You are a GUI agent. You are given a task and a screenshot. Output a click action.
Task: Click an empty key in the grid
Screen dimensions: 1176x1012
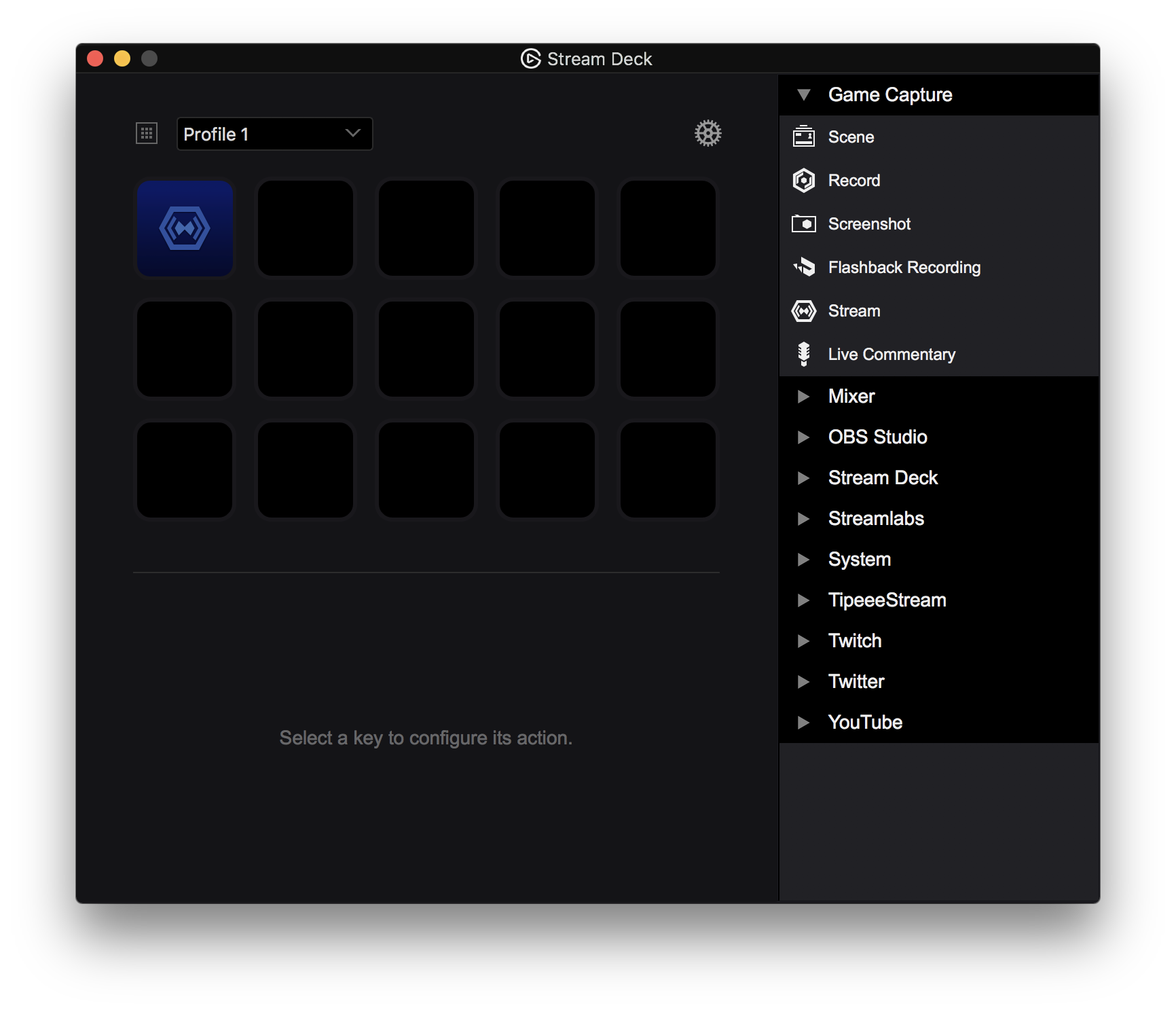305,228
